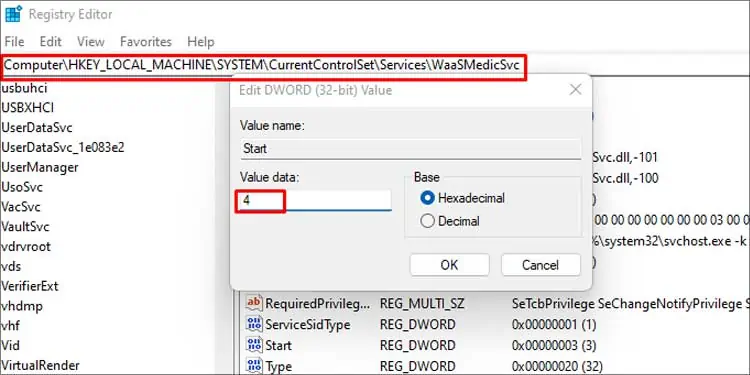Click the Svc.dll,-100 data text
This screenshot has width=750, height=375.
coord(625,178)
